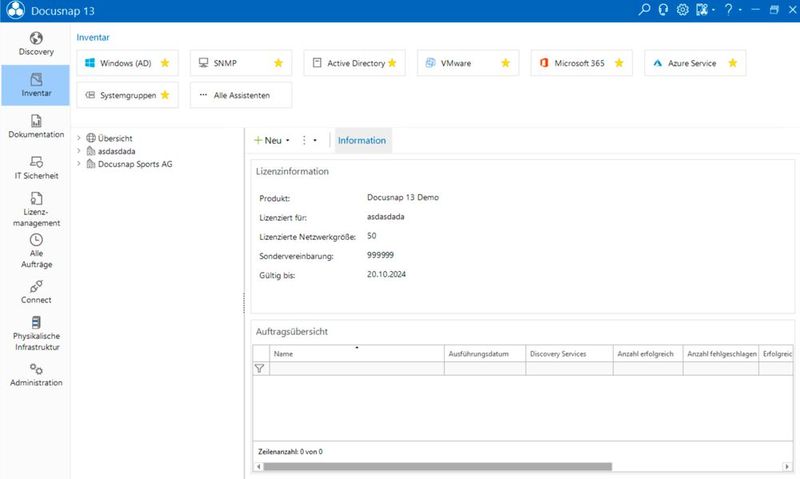Expand the Docusnap Sports AG node
Image resolution: width=800 pixels, height=479 pixels.
tap(79, 164)
